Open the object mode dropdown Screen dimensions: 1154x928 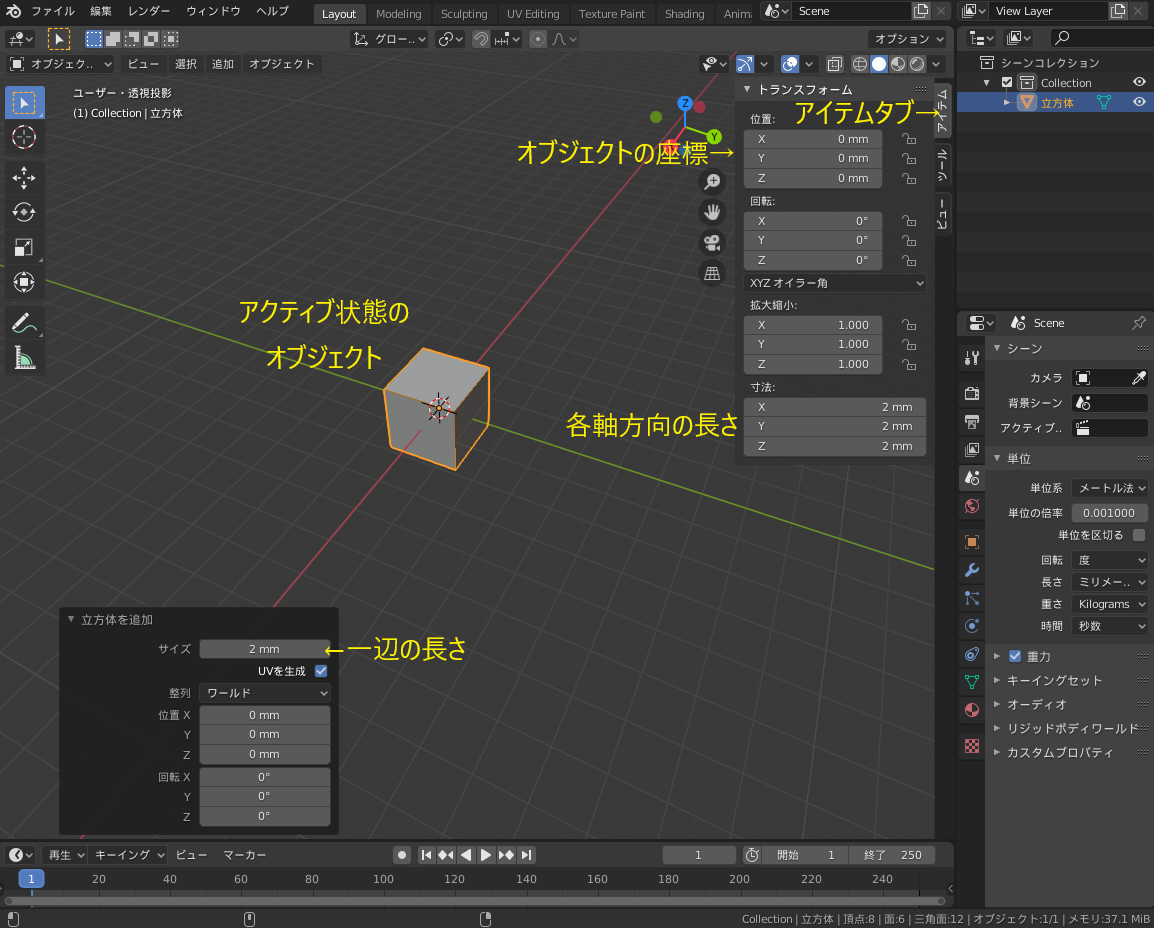coord(60,64)
